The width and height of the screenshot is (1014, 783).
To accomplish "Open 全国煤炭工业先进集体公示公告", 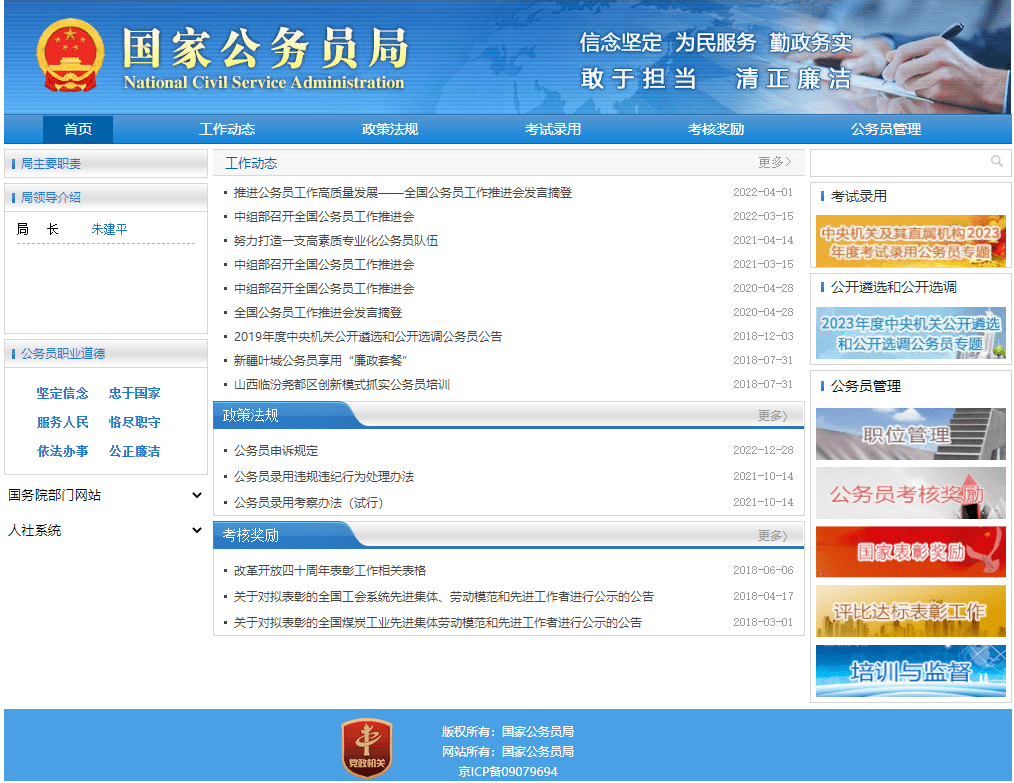I will [x=438, y=622].
